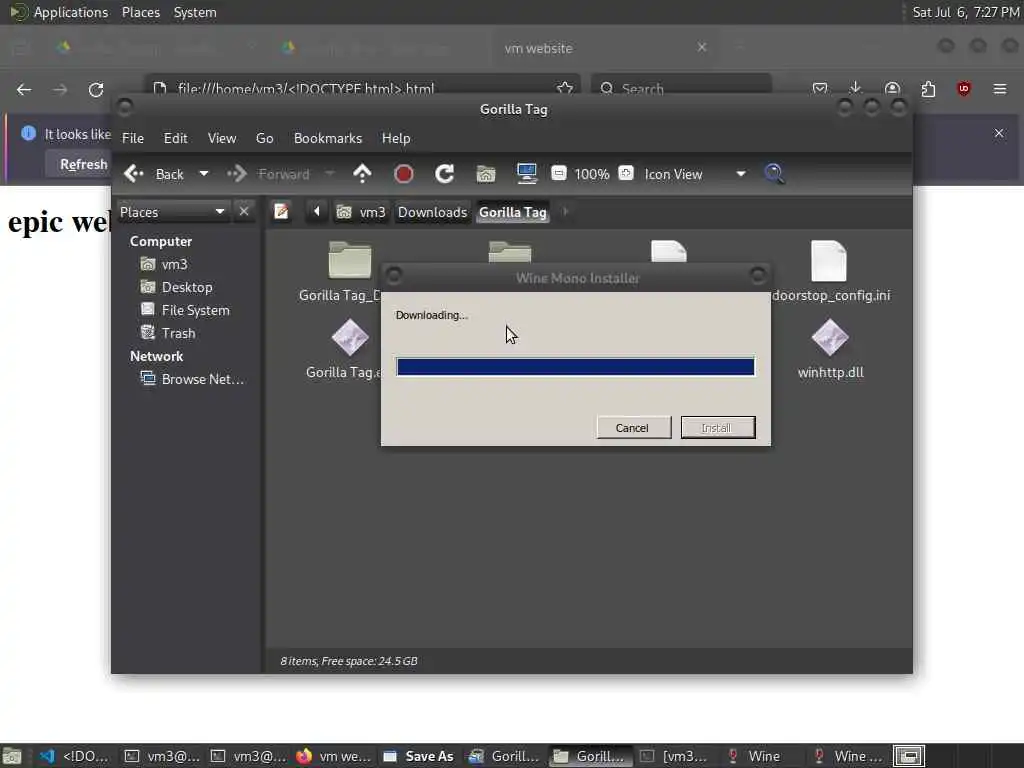Reload the page in Firefox
The height and width of the screenshot is (768, 1024).
coord(96,89)
